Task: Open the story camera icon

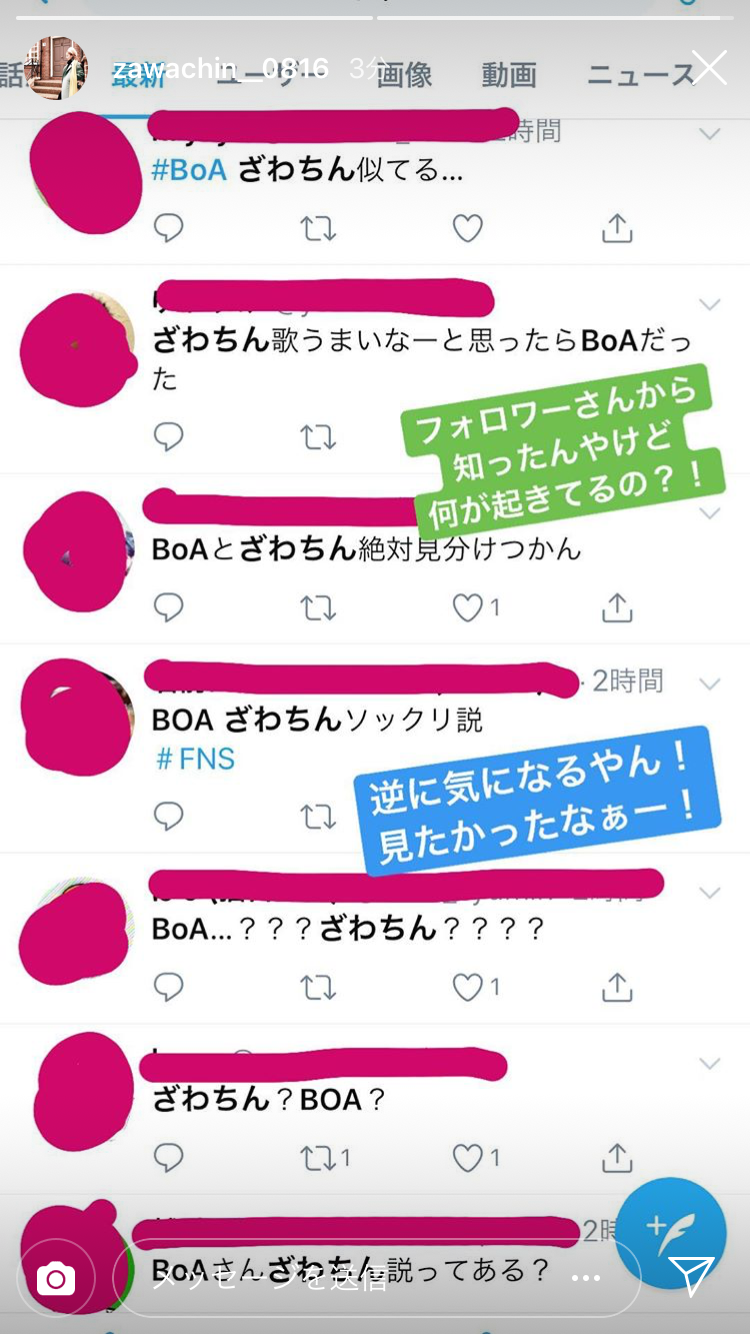Action: coord(56,1278)
